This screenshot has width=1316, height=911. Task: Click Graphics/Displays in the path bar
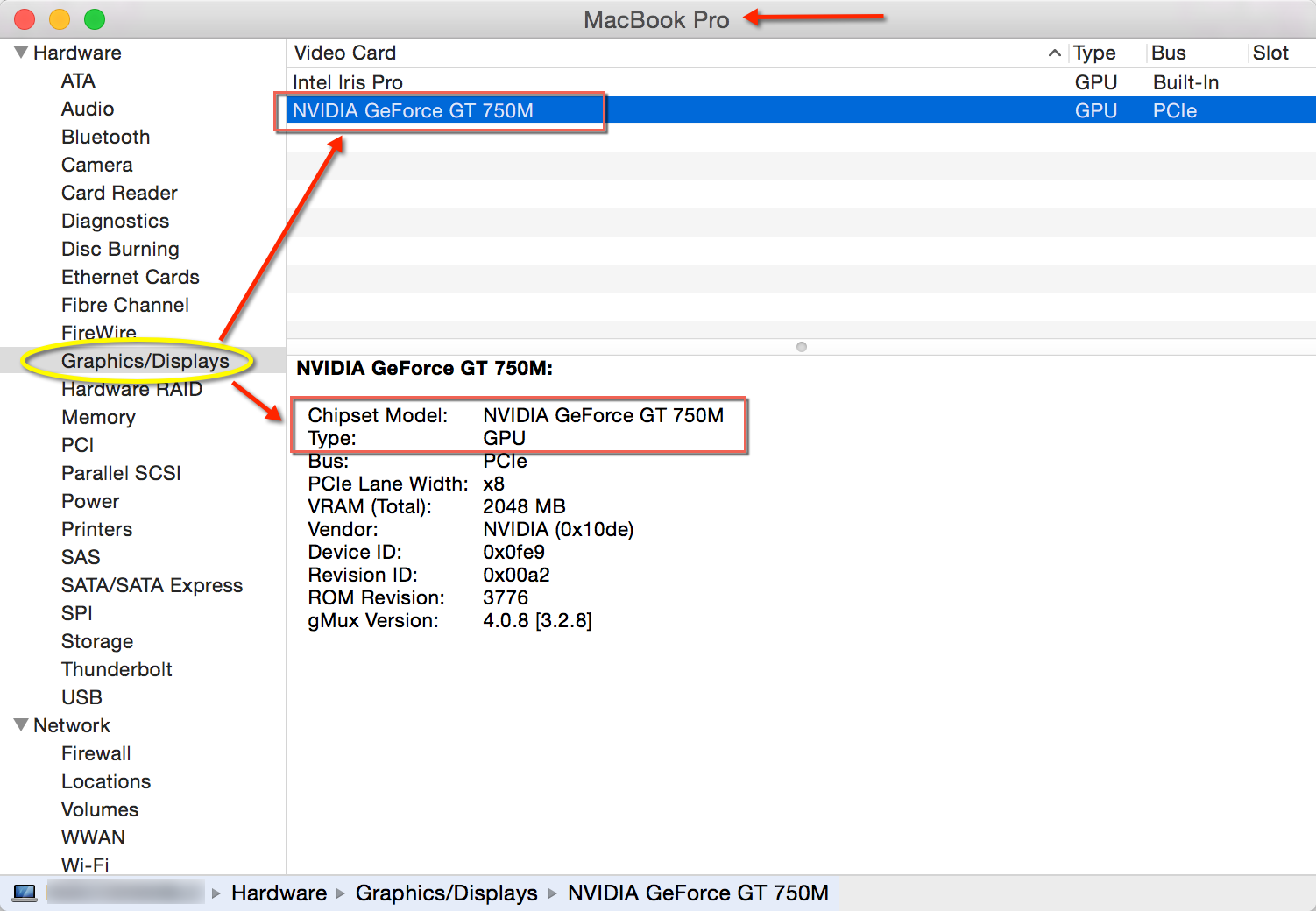(447, 893)
